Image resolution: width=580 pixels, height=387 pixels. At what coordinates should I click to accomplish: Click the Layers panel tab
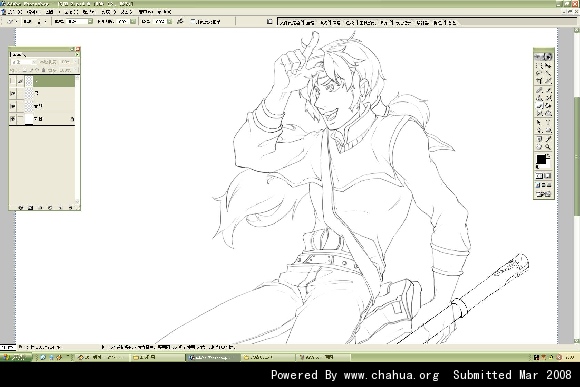tap(17, 54)
